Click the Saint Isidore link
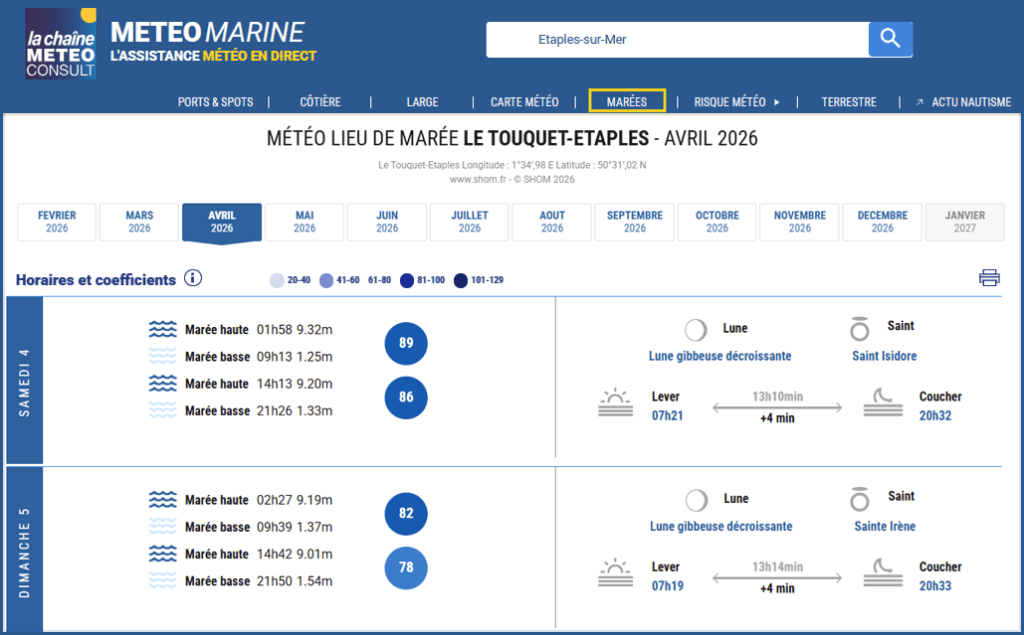The height and width of the screenshot is (635, 1024). (884, 356)
